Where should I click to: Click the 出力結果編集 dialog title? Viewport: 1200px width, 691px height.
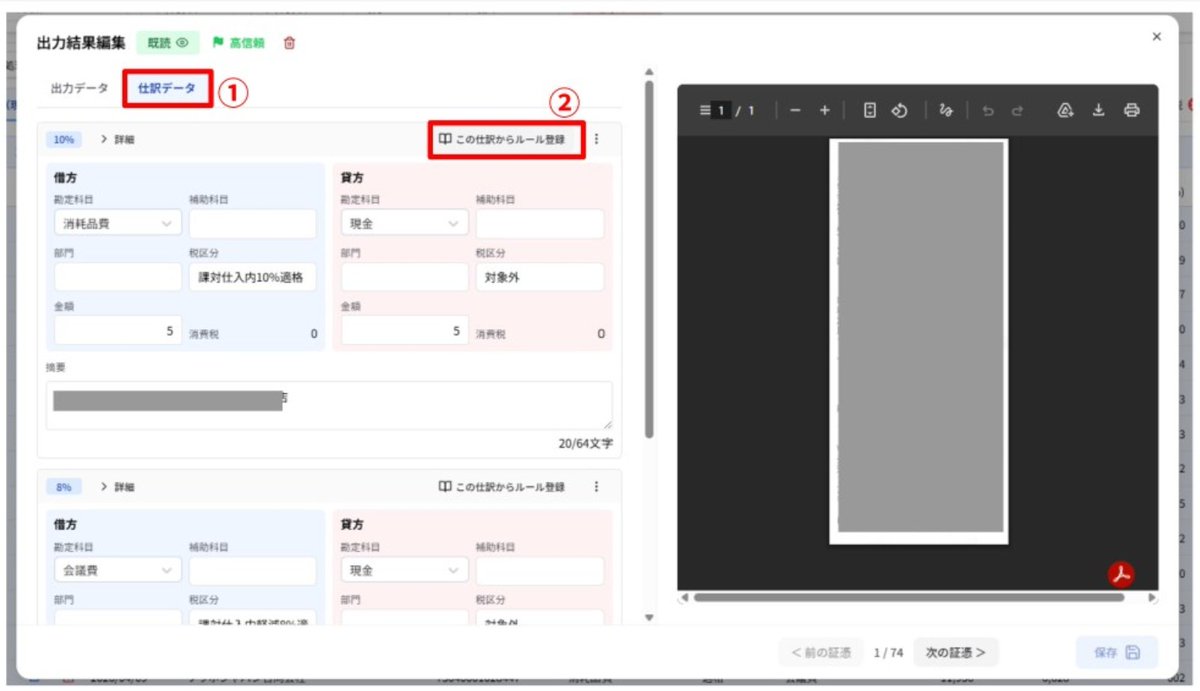(x=81, y=43)
